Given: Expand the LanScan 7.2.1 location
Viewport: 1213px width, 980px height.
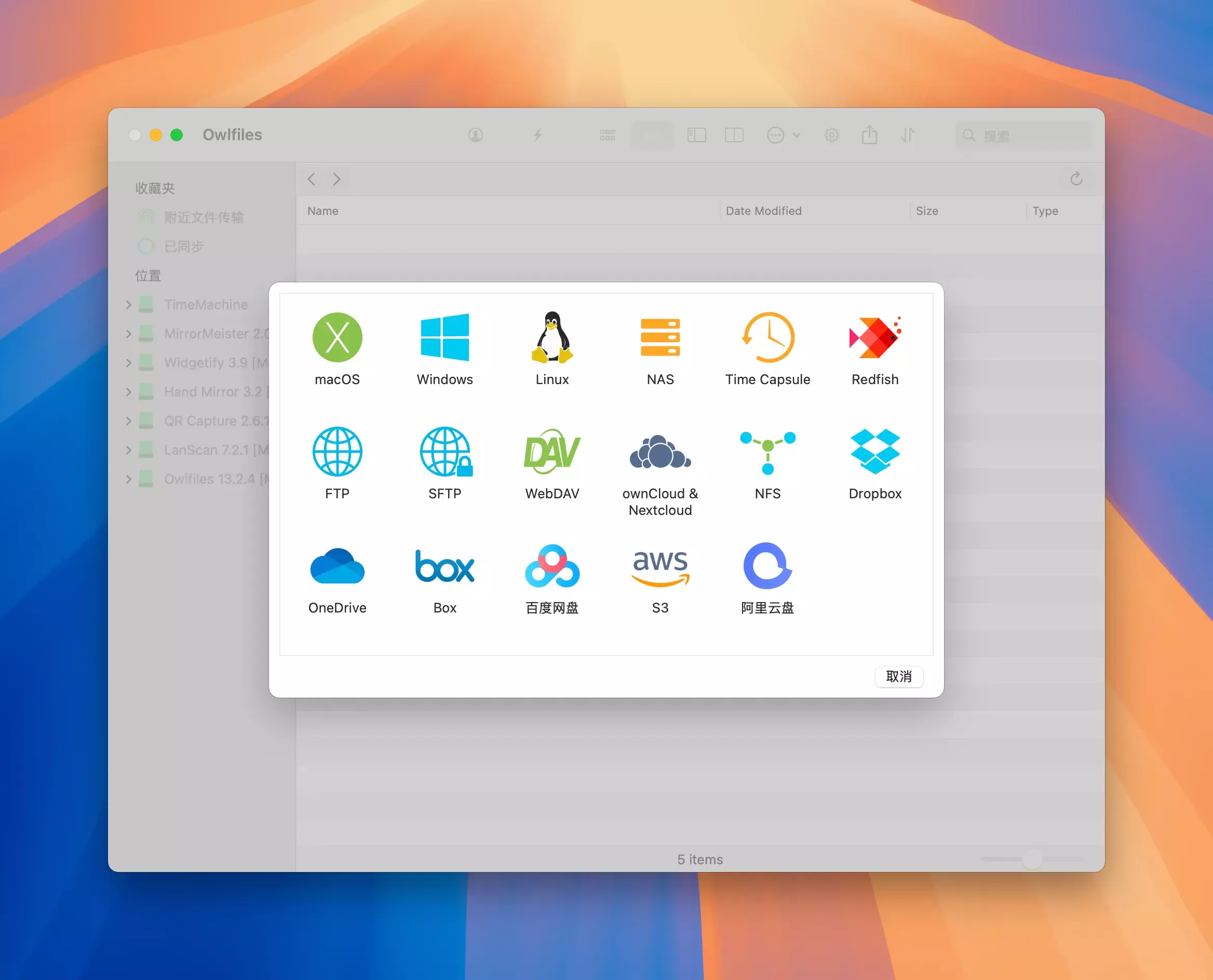Looking at the screenshot, I should pyautogui.click(x=129, y=450).
